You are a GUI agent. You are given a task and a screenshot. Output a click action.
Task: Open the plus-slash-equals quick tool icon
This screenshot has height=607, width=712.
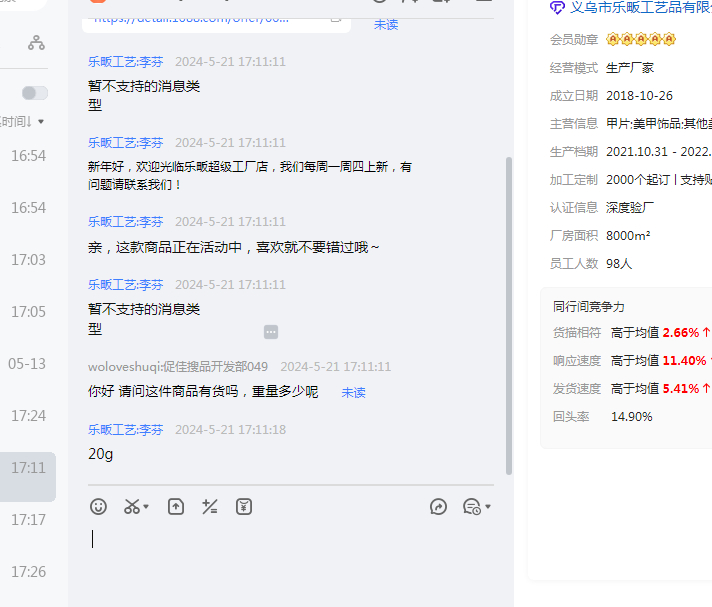click(x=210, y=507)
